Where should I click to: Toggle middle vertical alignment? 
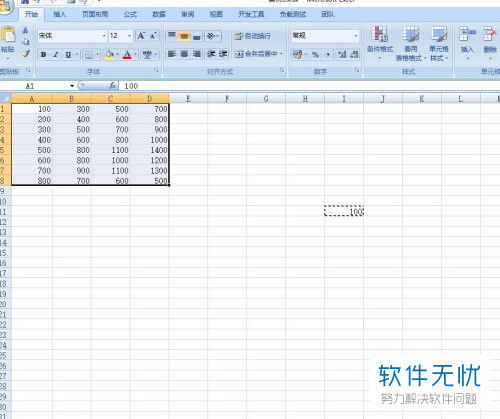click(x=184, y=36)
